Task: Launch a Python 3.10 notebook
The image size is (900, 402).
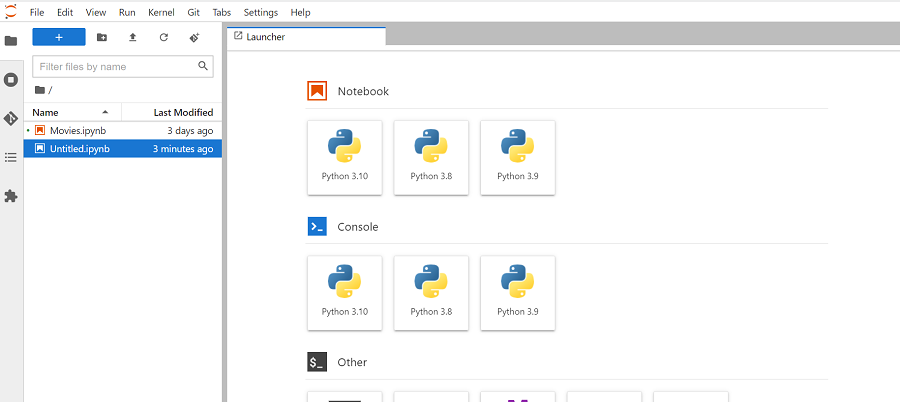Action: tap(344, 157)
